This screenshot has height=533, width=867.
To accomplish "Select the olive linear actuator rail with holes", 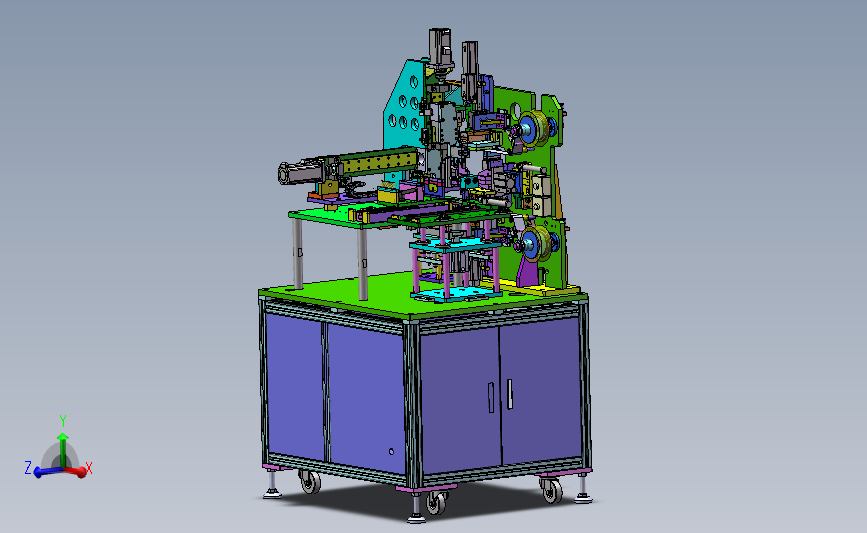I will (x=379, y=161).
